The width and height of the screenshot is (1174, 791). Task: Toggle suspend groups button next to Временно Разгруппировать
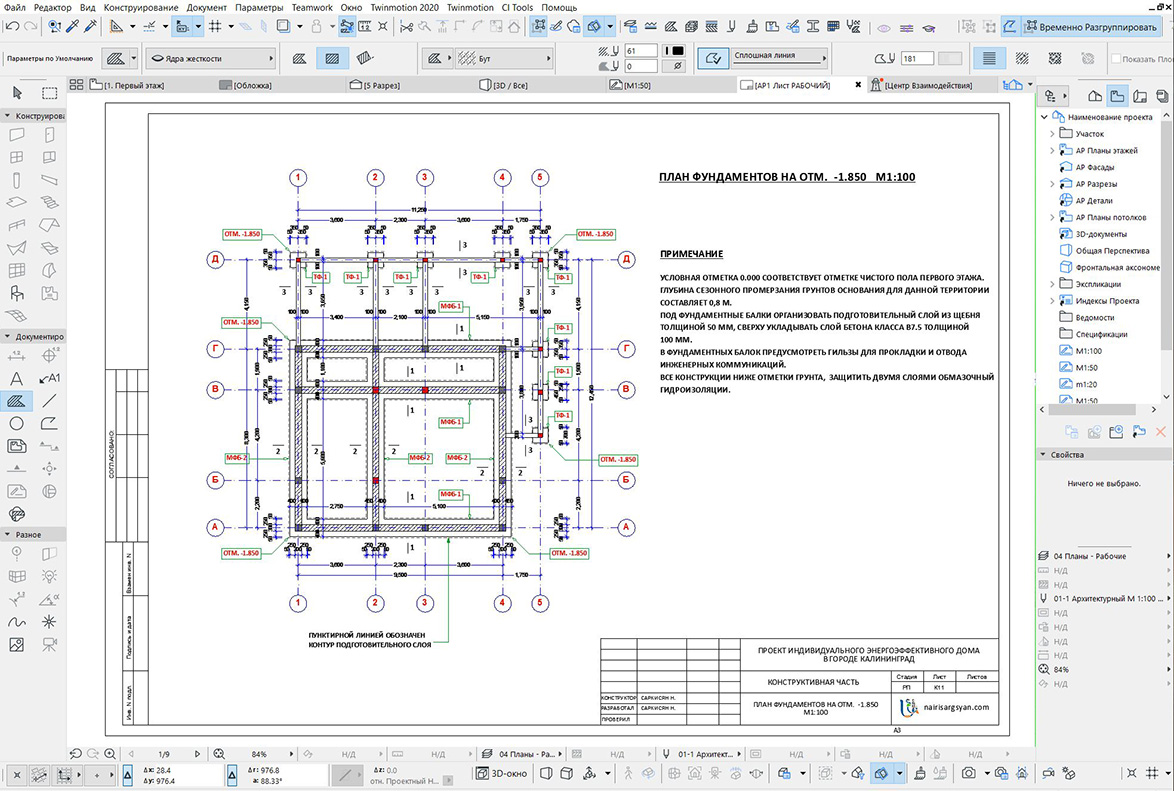1009,27
